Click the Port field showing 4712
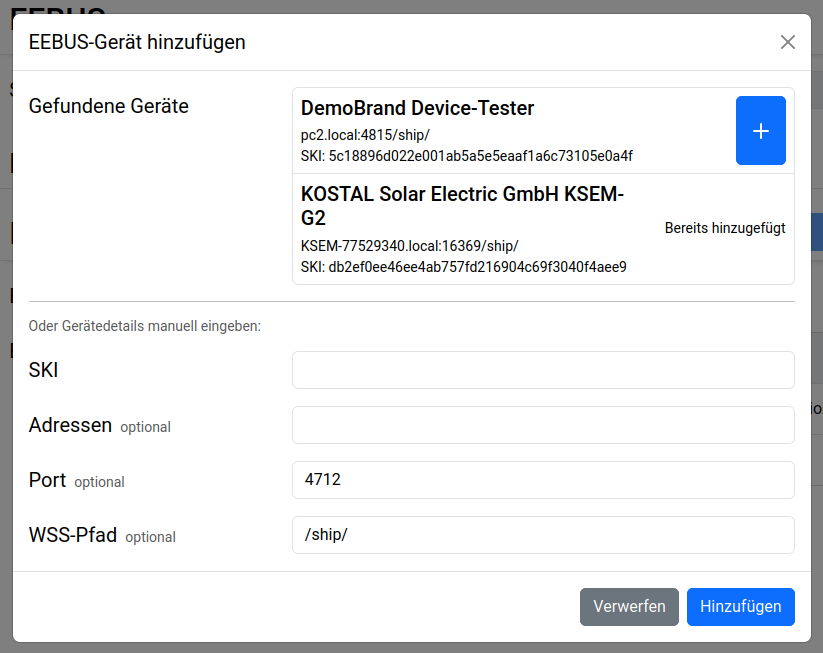 coord(543,480)
